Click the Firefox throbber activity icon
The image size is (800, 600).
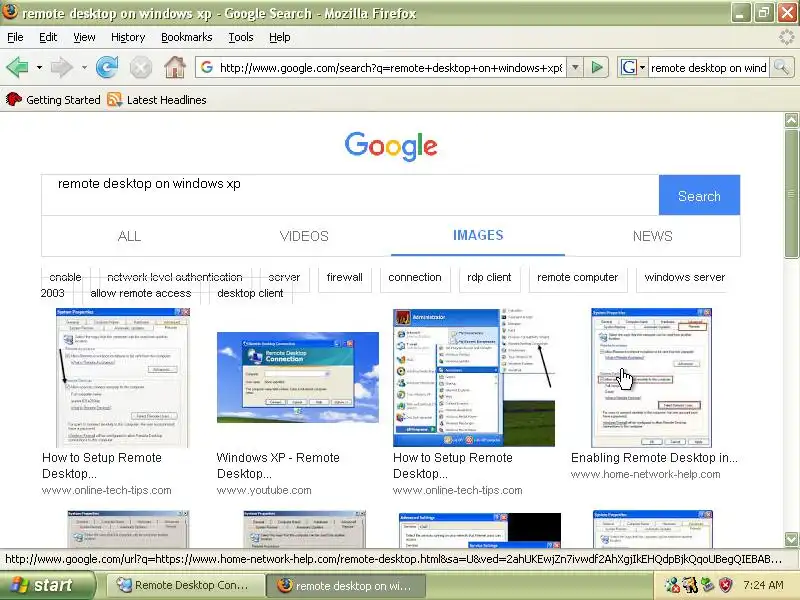[787, 37]
